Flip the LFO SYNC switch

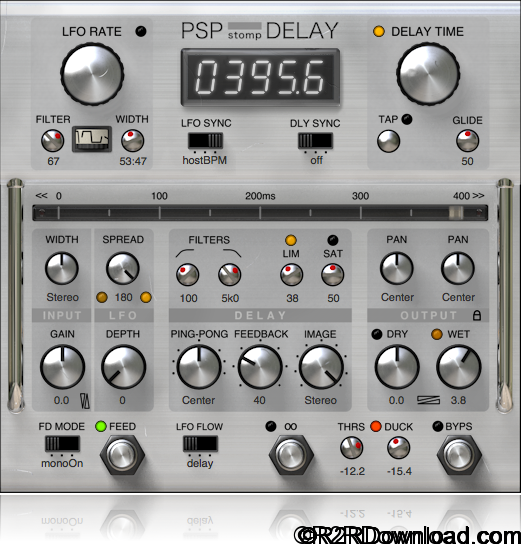[x=205, y=141]
